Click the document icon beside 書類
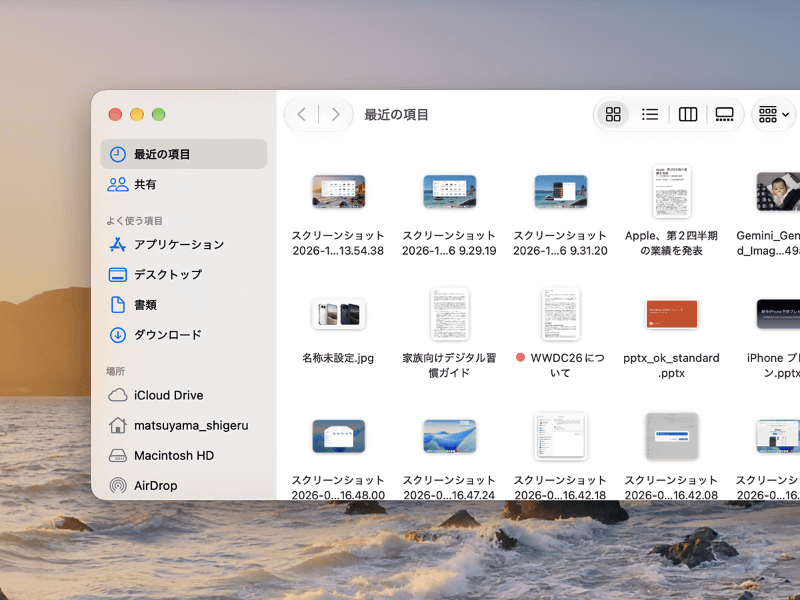 [x=118, y=305]
